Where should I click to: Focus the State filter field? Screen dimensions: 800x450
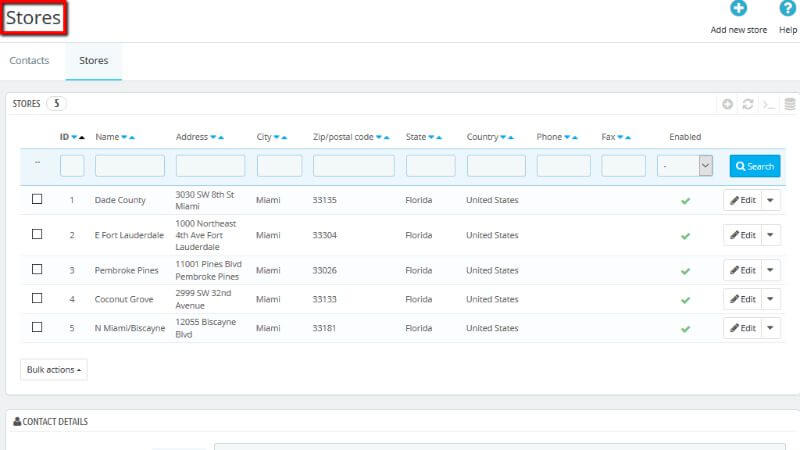pyautogui.click(x=431, y=166)
